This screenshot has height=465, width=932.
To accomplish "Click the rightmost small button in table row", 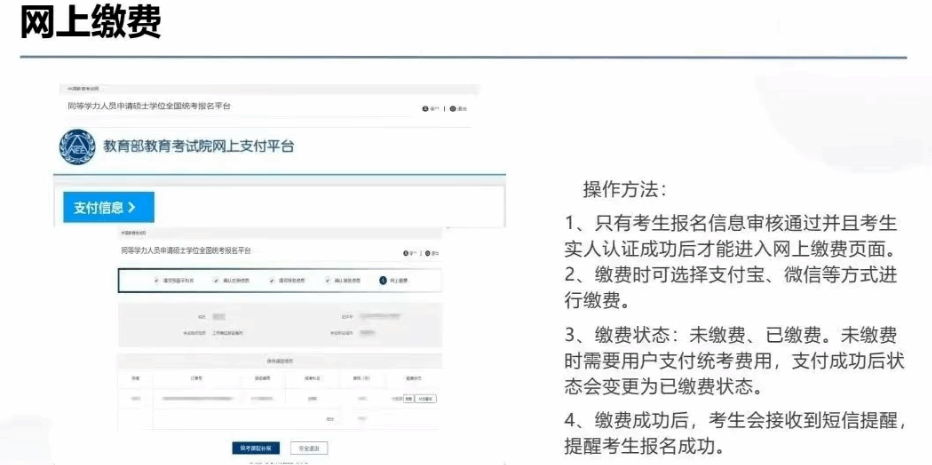I will pyautogui.click(x=427, y=398).
